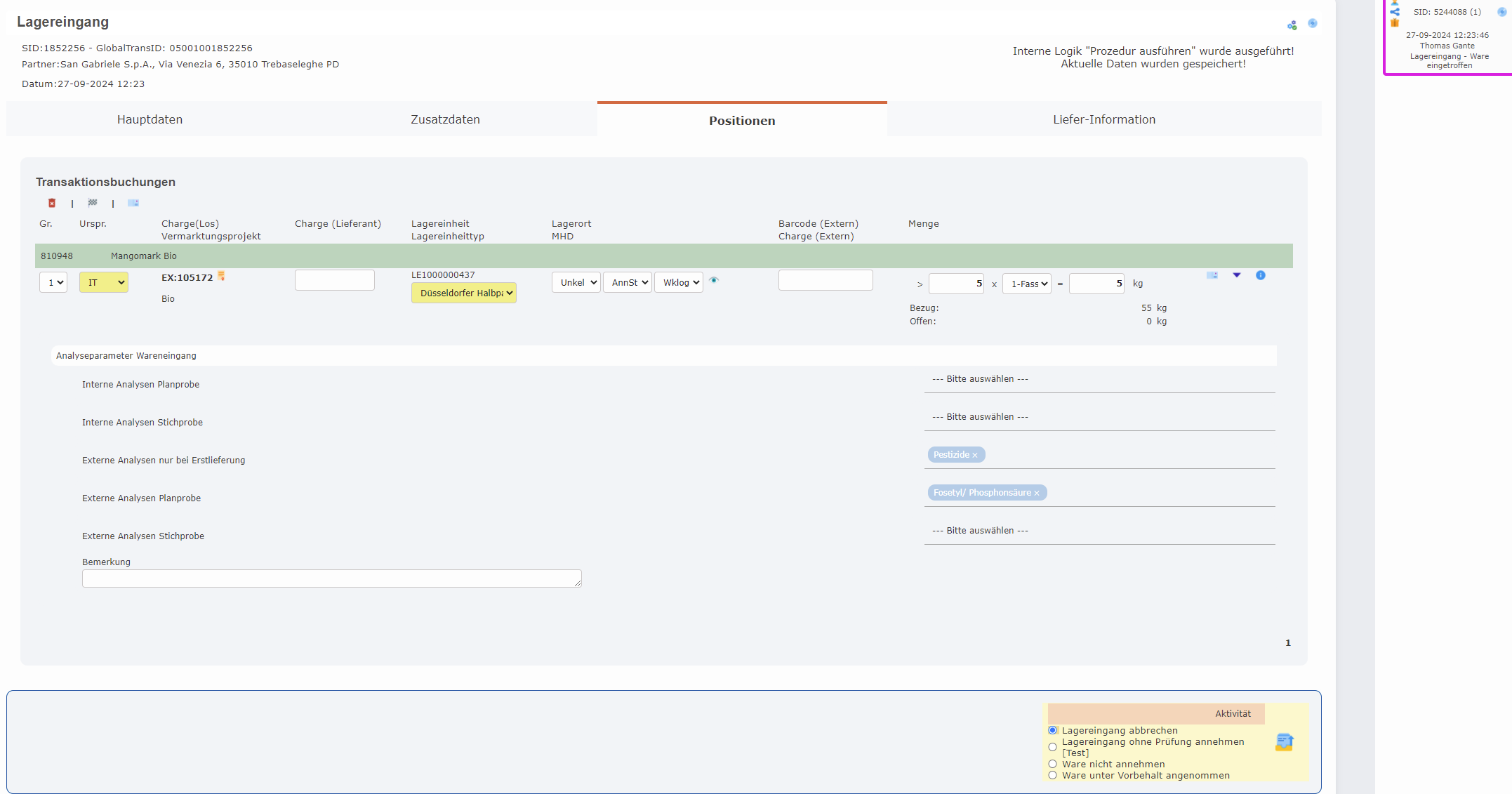Click the card icon left of purple triangle
1512x794 pixels.
[1212, 275]
